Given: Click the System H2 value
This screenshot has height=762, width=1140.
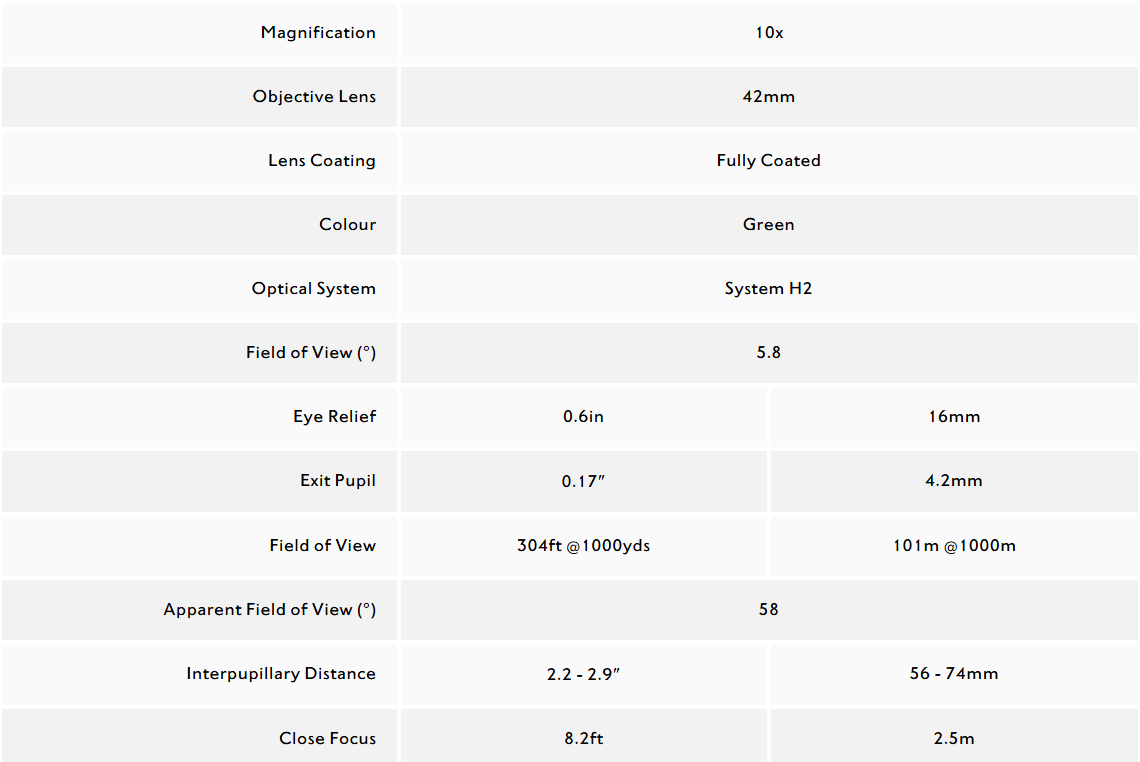Looking at the screenshot, I should tap(768, 289).
